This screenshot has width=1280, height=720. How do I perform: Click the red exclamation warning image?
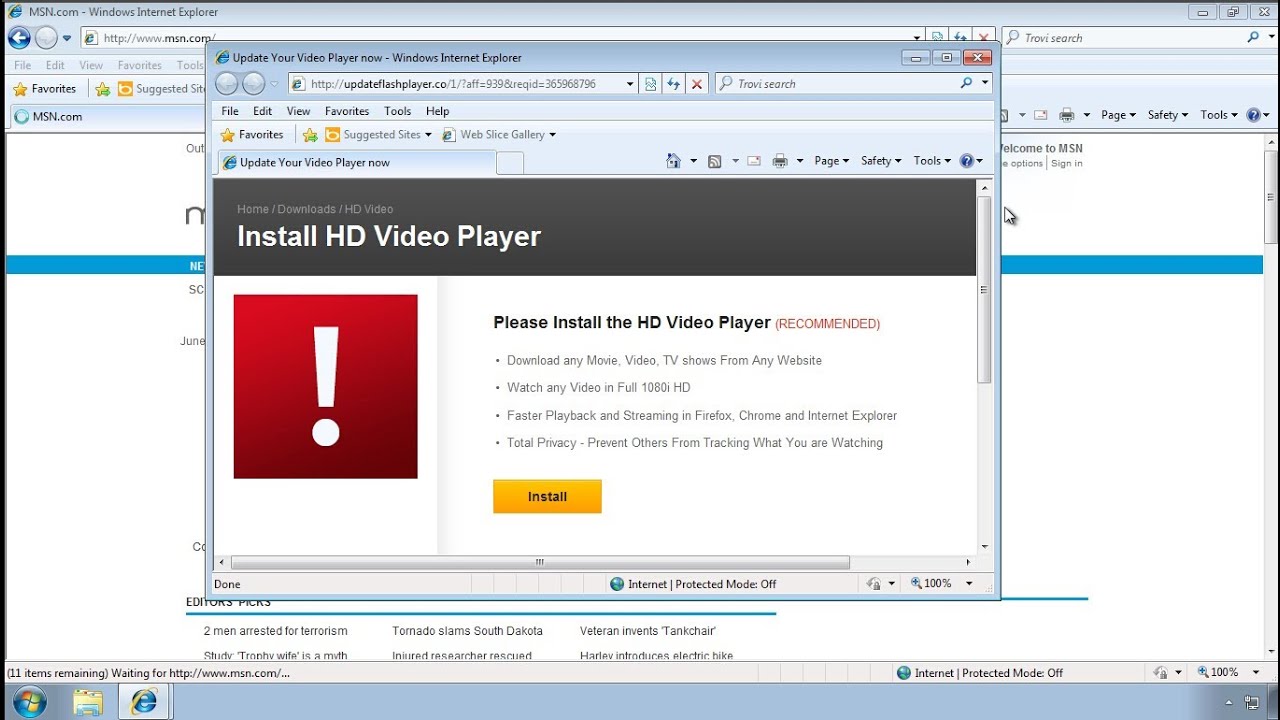pos(325,386)
